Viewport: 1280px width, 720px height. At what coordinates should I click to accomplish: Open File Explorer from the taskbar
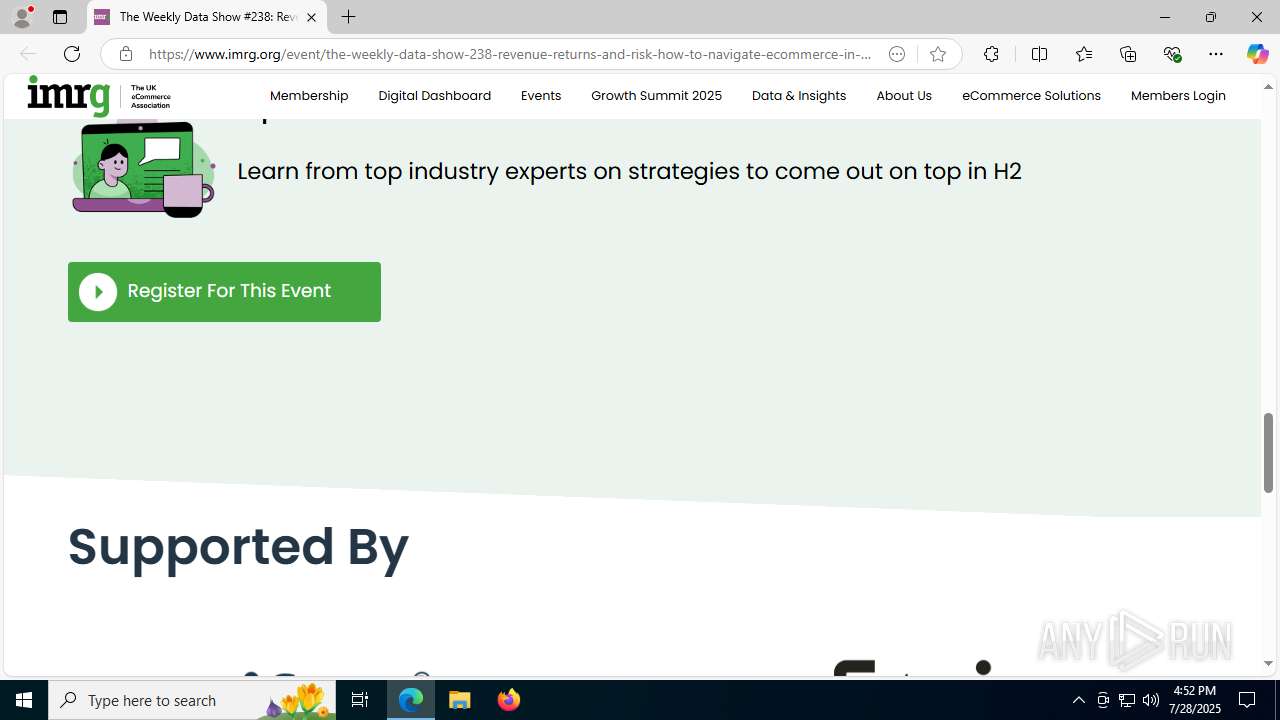[x=460, y=700]
